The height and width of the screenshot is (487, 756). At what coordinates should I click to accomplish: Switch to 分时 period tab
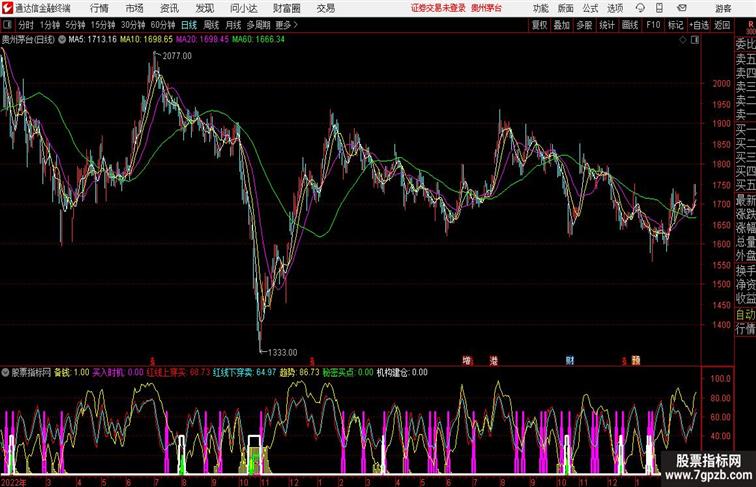coord(26,25)
